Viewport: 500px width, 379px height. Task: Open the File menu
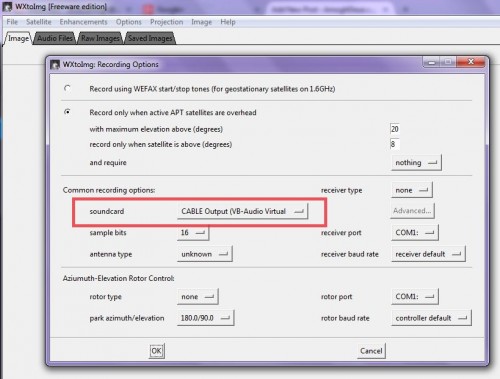click(12, 22)
